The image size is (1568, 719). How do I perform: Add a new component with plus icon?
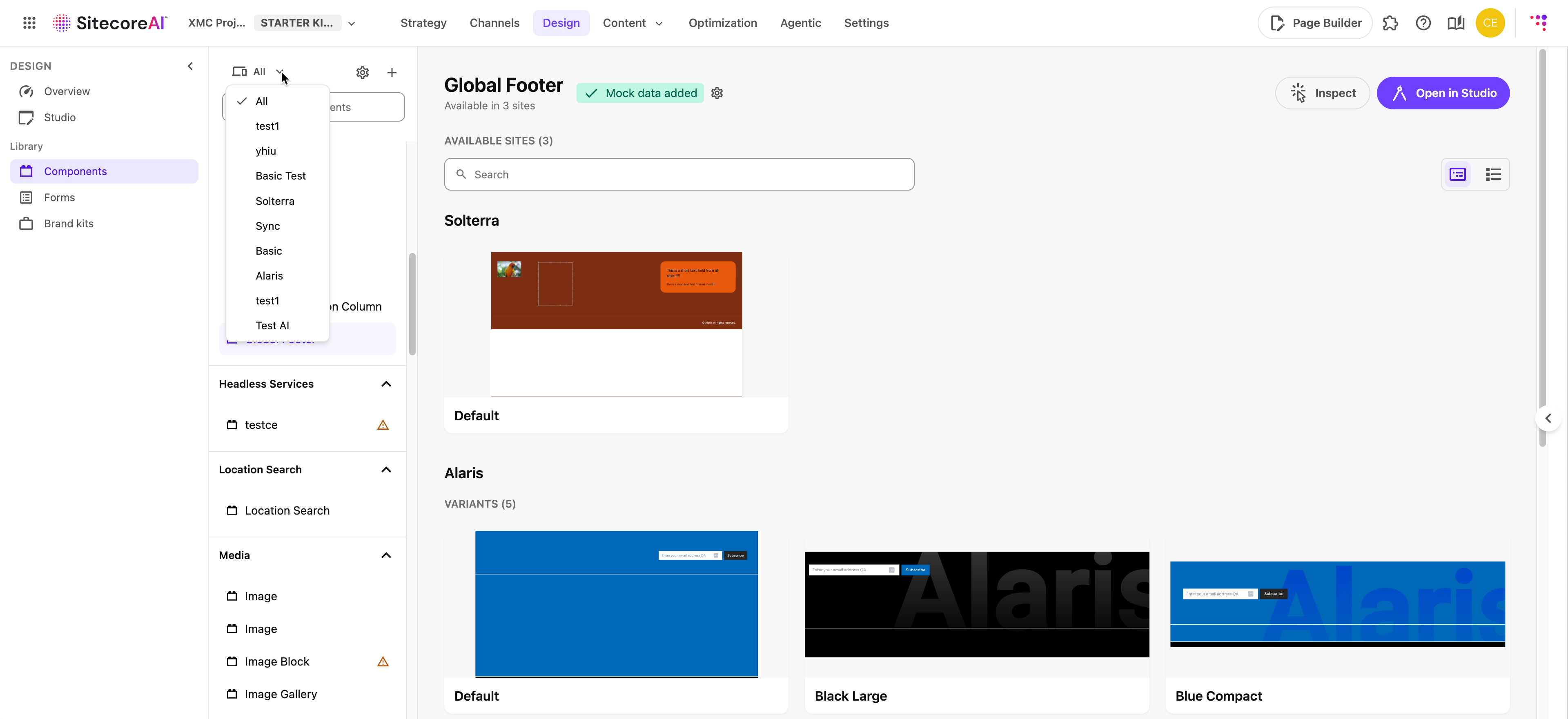(x=392, y=72)
